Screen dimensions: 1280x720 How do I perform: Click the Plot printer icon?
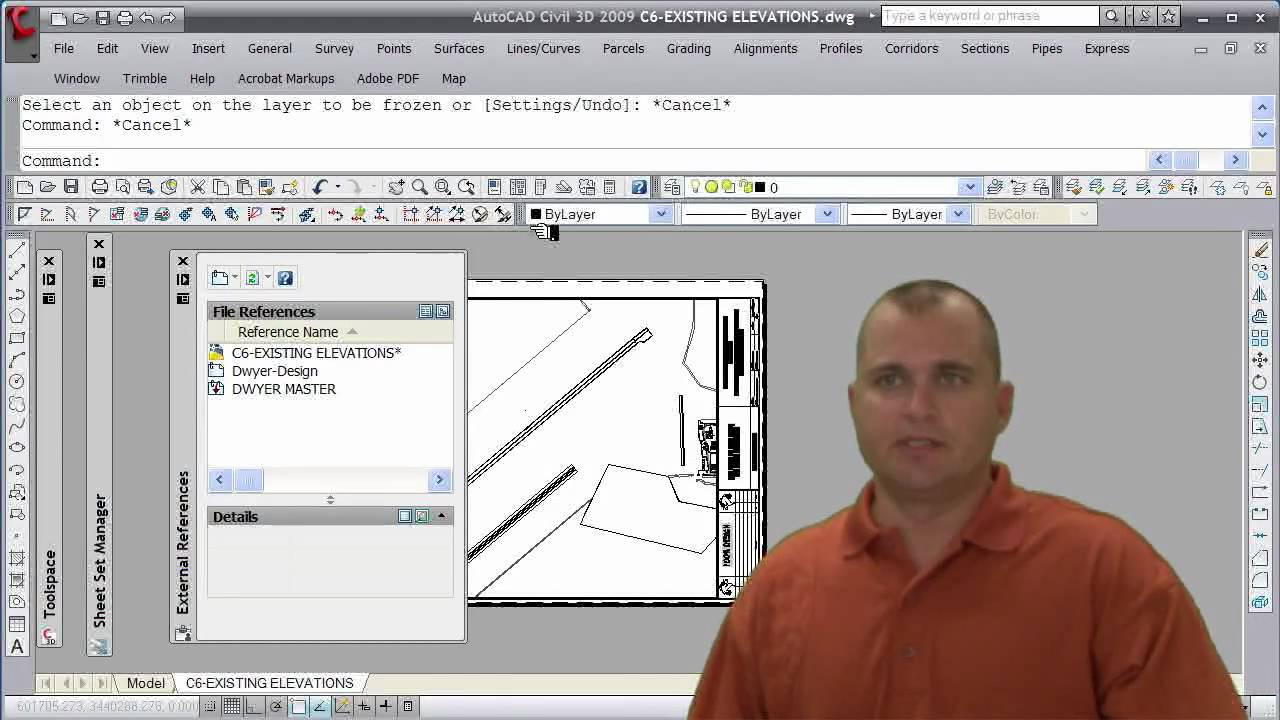tap(100, 187)
